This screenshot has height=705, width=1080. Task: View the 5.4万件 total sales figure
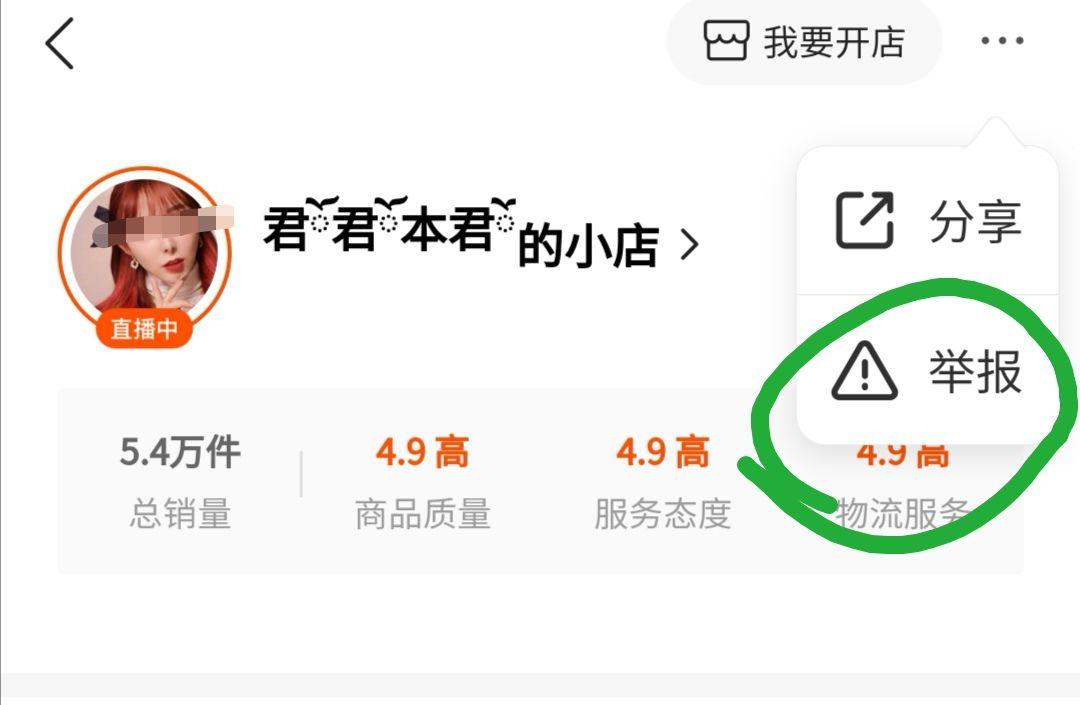pyautogui.click(x=180, y=452)
